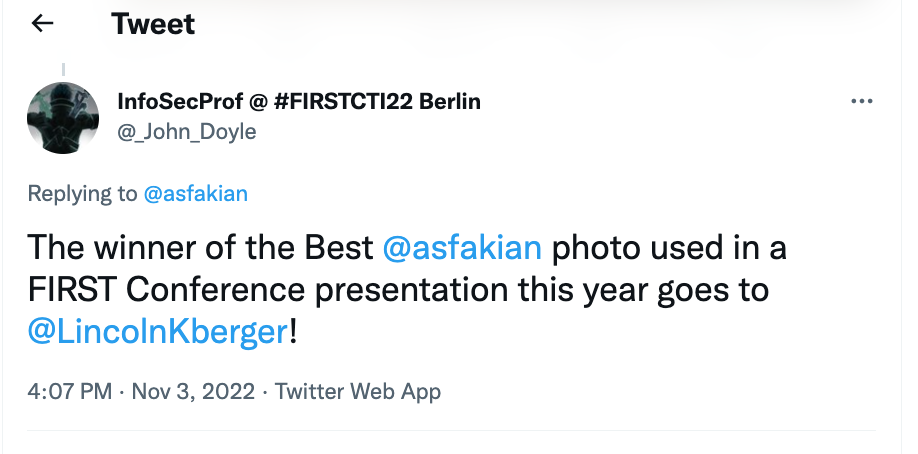This screenshot has height=454, width=918.
Task: Click "The winner of the Best" tweet text
Action: tap(200, 247)
